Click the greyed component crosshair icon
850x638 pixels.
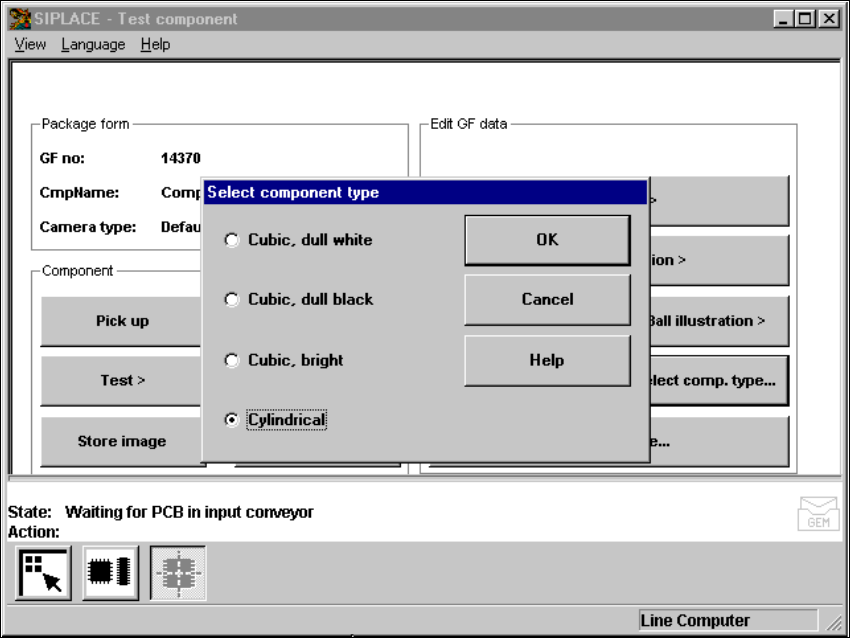[x=178, y=573]
